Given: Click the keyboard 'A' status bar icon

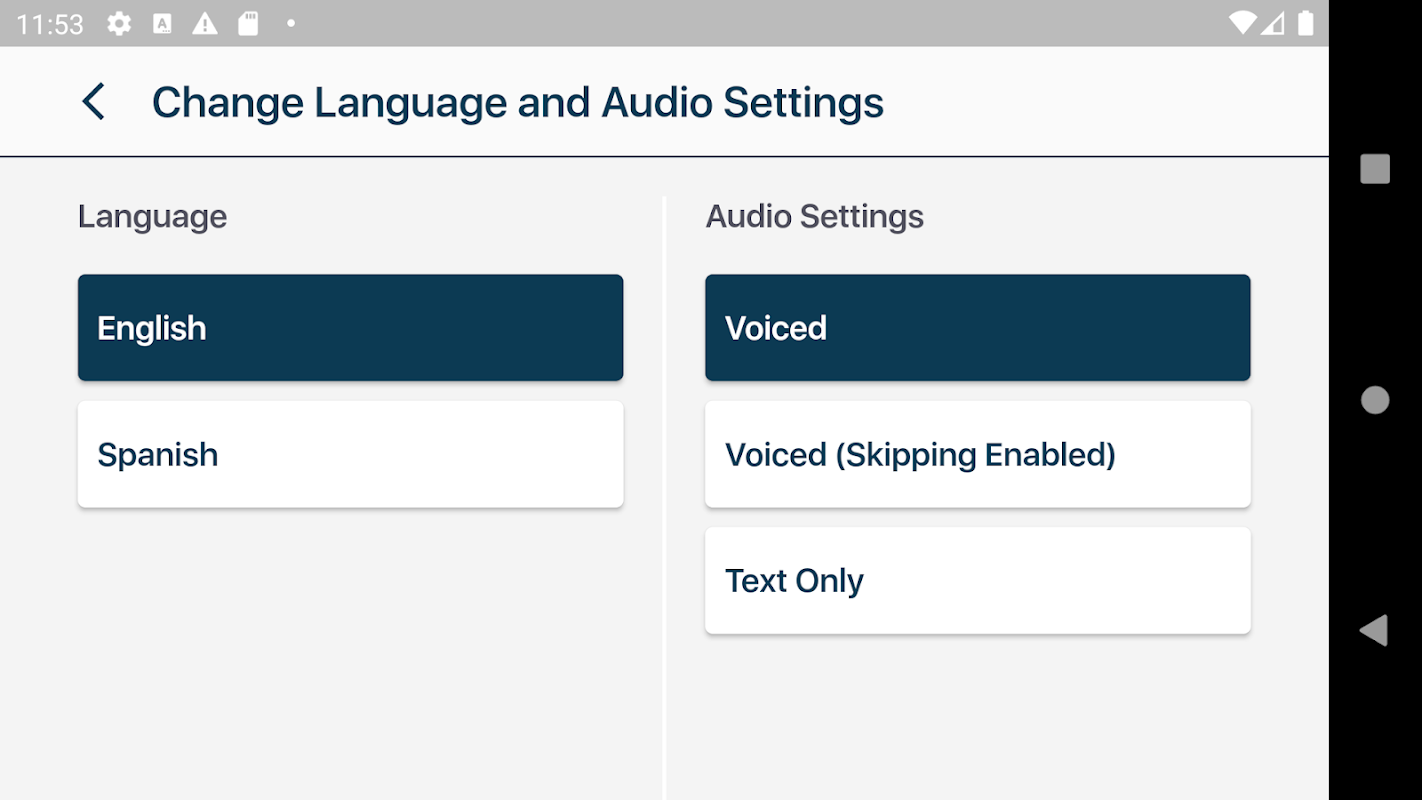Looking at the screenshot, I should point(162,23).
